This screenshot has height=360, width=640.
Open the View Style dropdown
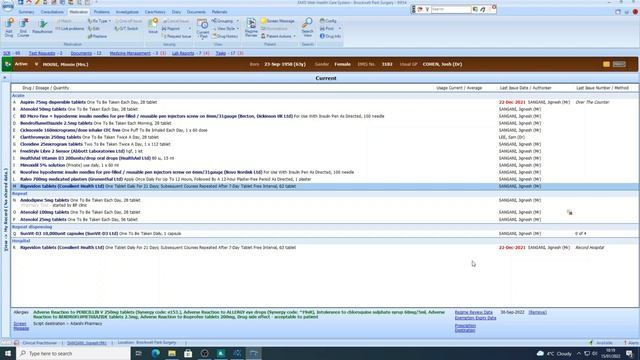tap(225, 29)
